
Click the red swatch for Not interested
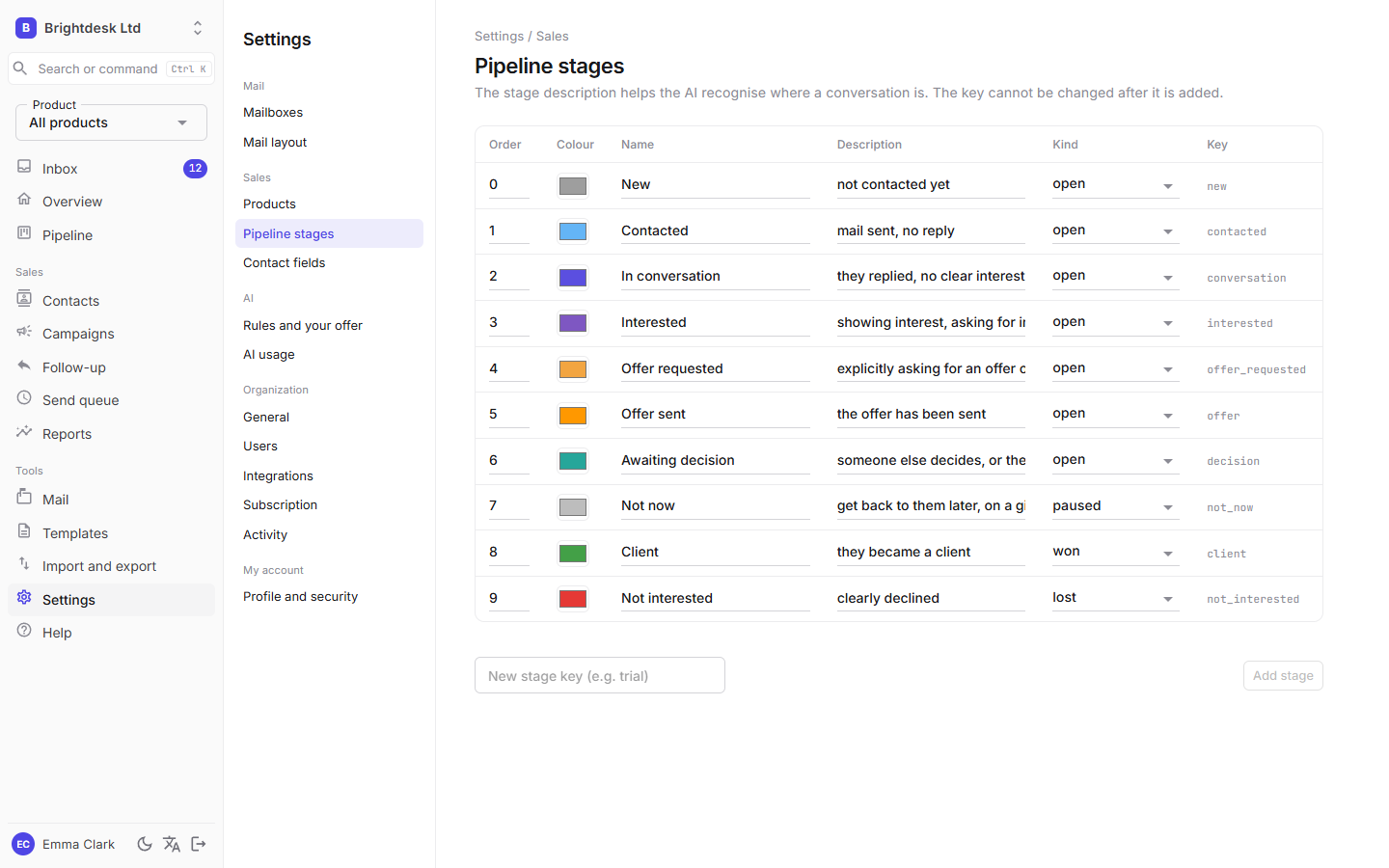pos(573,599)
